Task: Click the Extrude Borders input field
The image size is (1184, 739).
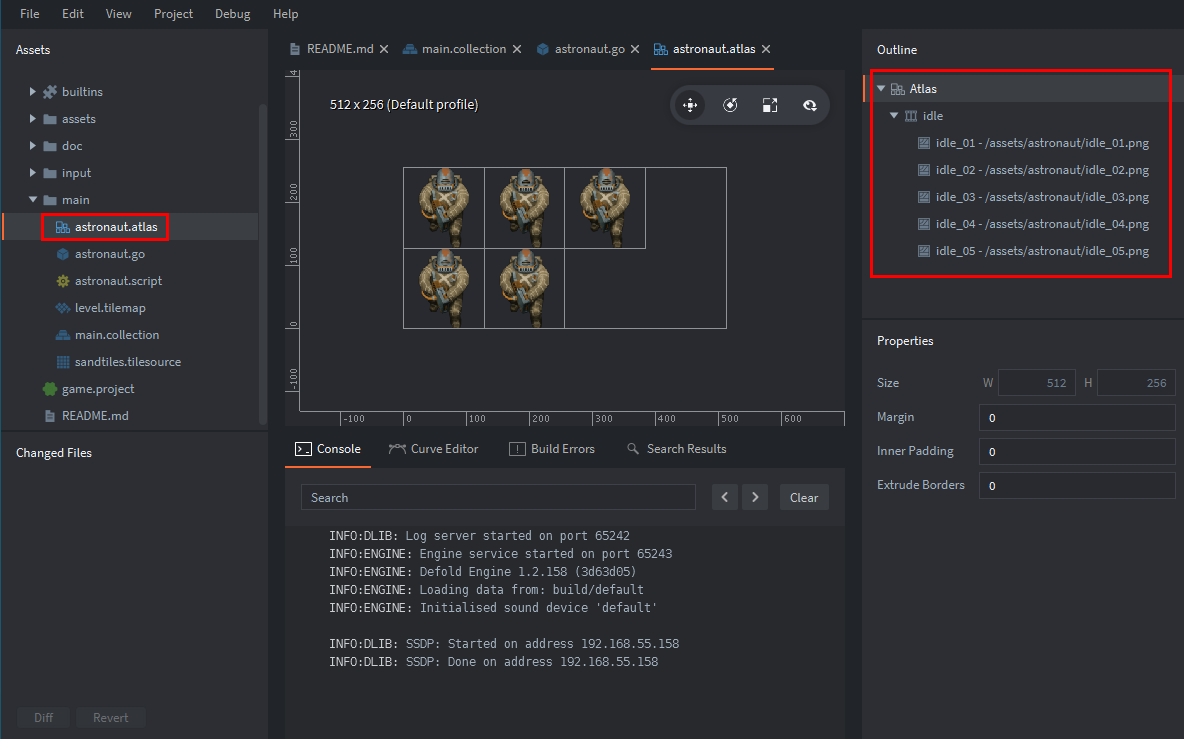Action: (1077, 485)
